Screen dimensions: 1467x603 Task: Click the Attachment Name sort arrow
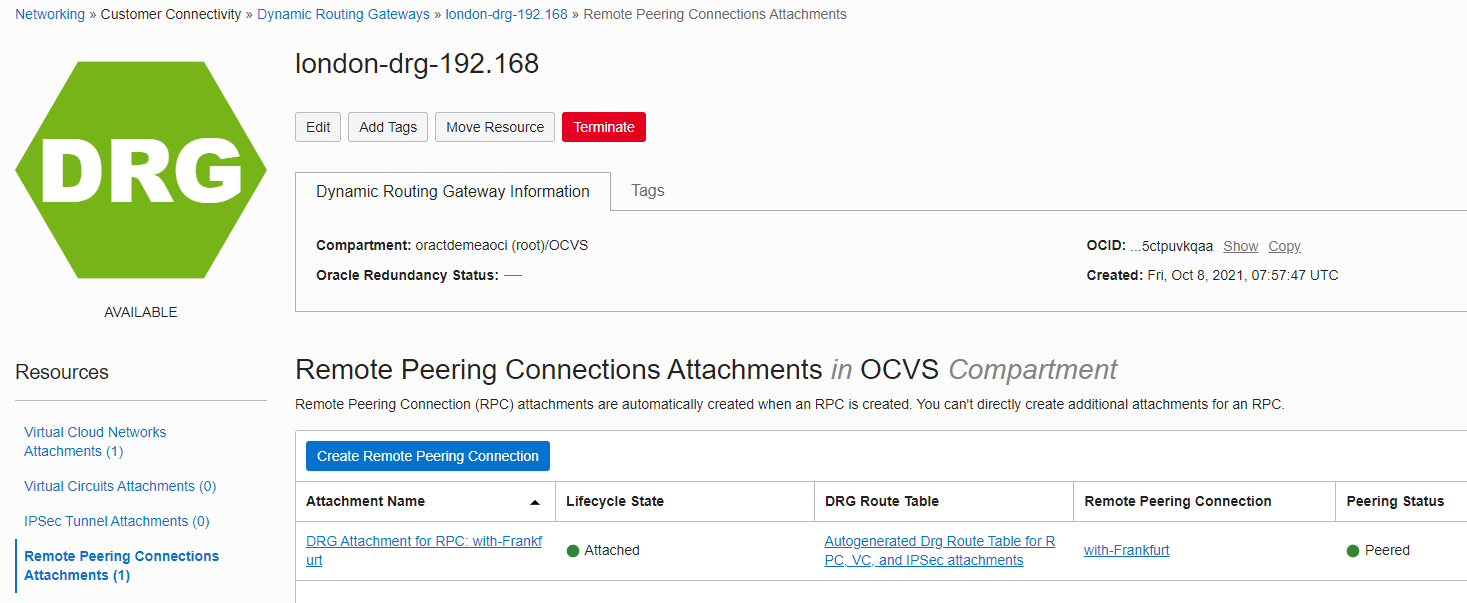click(x=535, y=502)
